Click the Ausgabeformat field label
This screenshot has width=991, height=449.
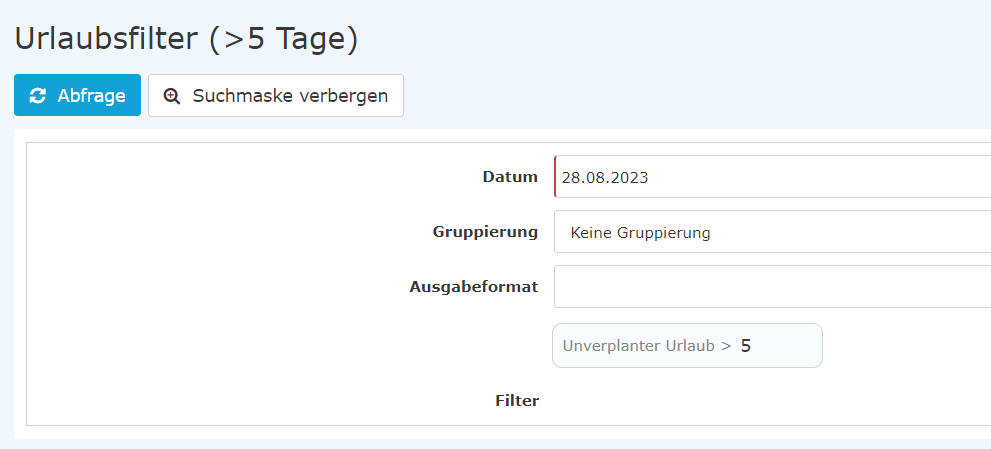coord(474,287)
